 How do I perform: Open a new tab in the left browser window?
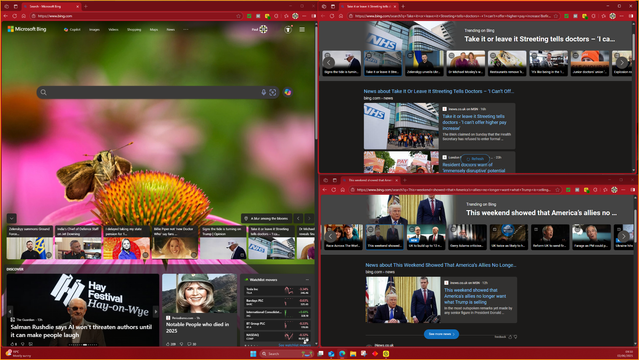86,7
